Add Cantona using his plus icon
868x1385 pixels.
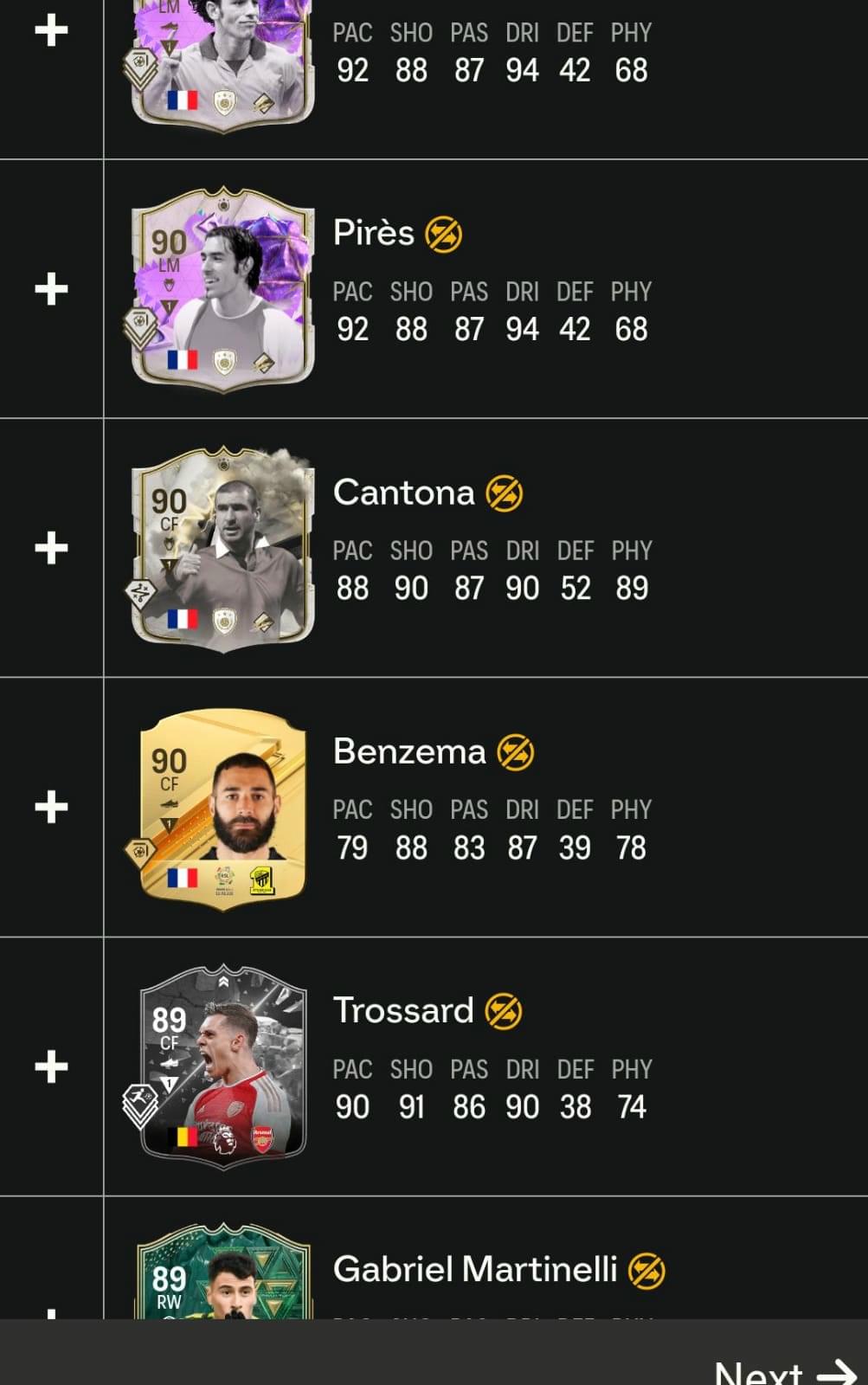[x=51, y=548]
